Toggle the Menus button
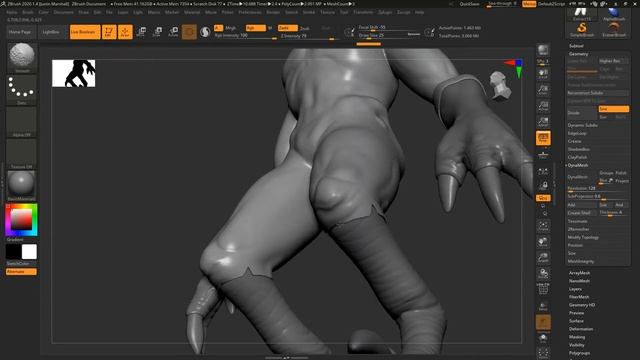The height and width of the screenshot is (360, 640). pyautogui.click(x=529, y=4)
